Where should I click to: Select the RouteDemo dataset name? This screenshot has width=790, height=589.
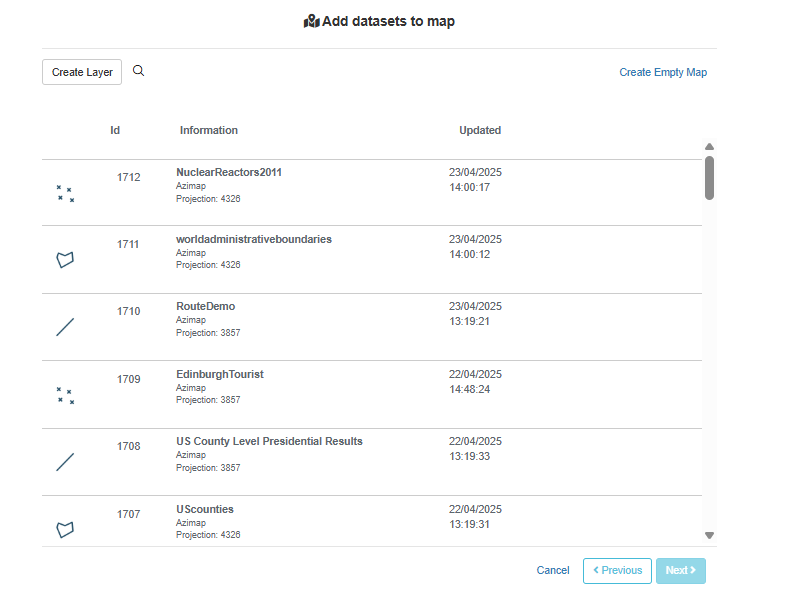click(x=206, y=306)
